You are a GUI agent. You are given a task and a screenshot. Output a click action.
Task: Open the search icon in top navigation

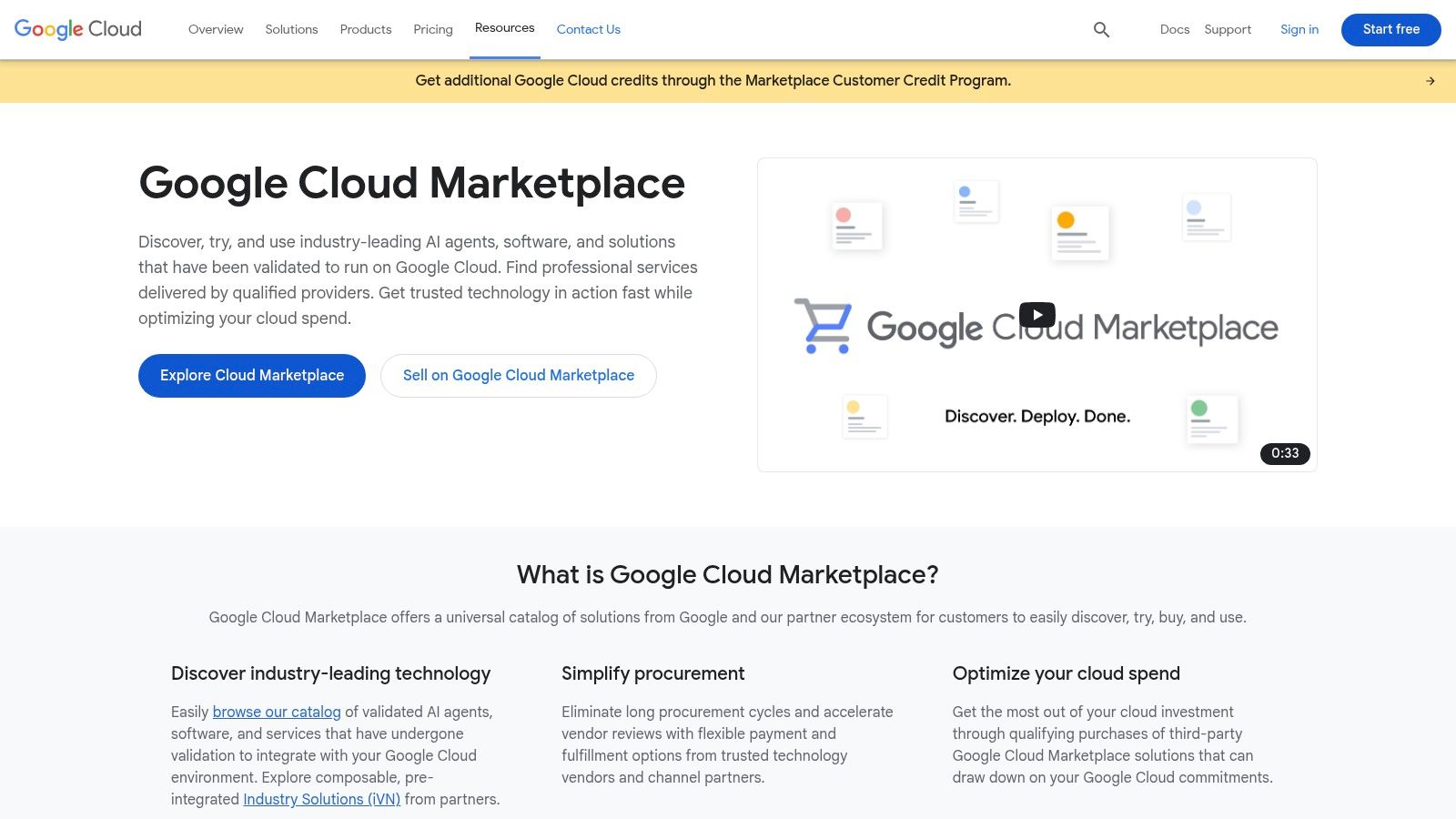coord(1101,29)
